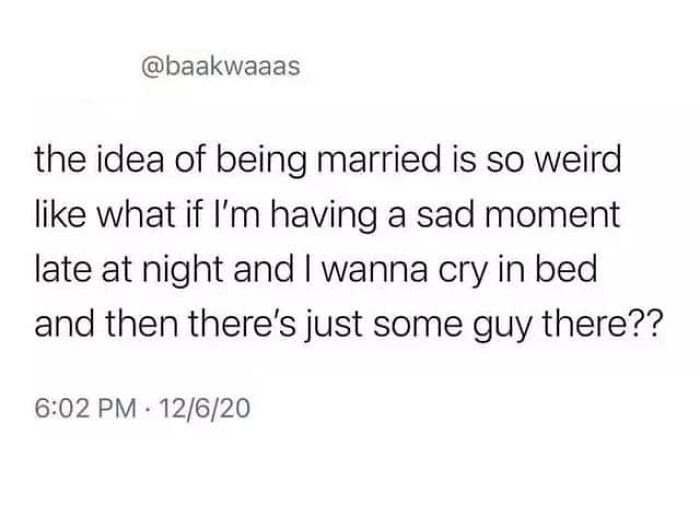Select the line 'late at night and I wanna cry in bed'

[316, 271]
